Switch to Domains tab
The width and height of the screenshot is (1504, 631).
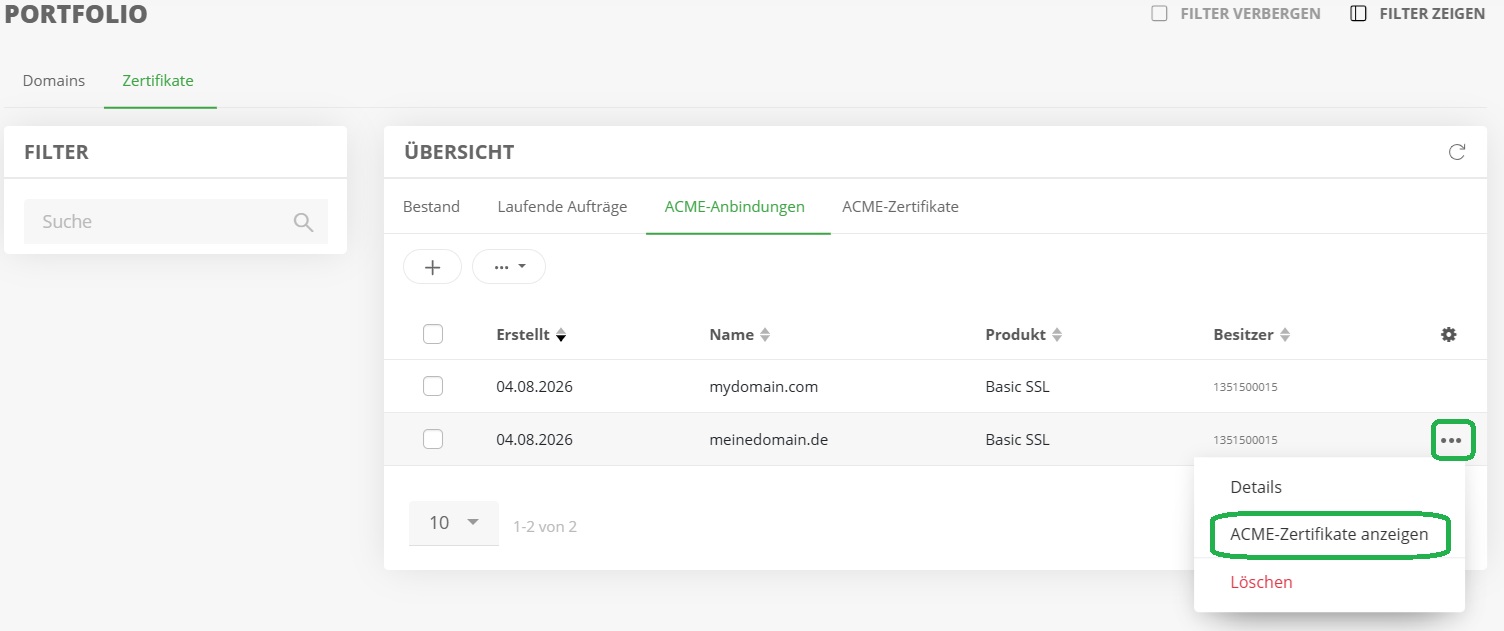[x=54, y=80]
